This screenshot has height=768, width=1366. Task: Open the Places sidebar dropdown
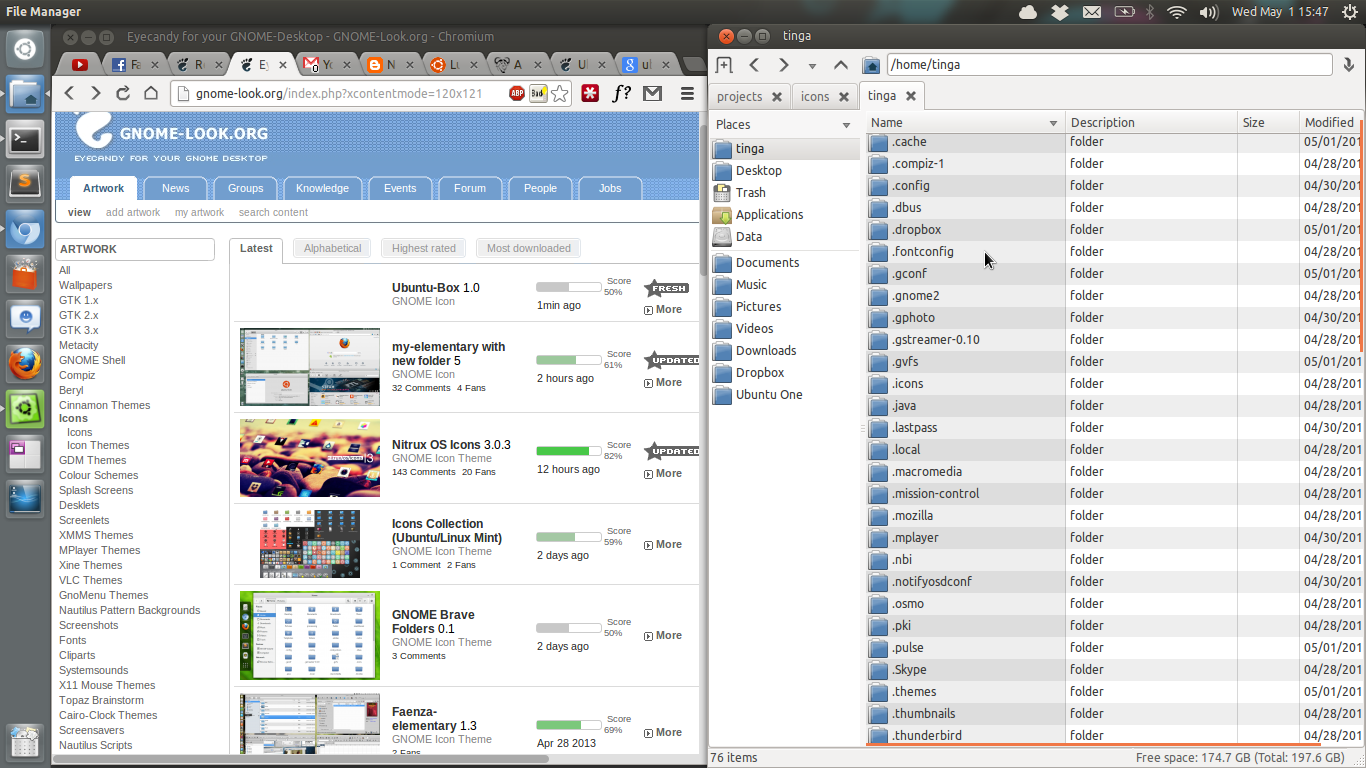point(846,125)
